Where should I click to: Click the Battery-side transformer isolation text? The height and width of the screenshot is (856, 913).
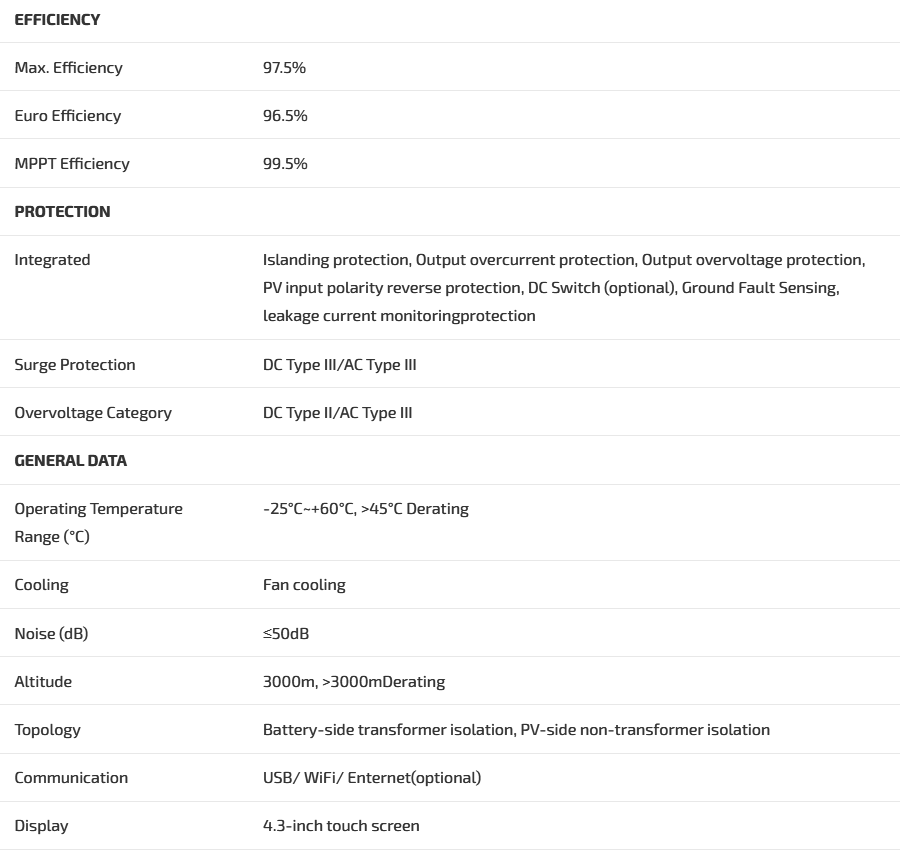387,730
